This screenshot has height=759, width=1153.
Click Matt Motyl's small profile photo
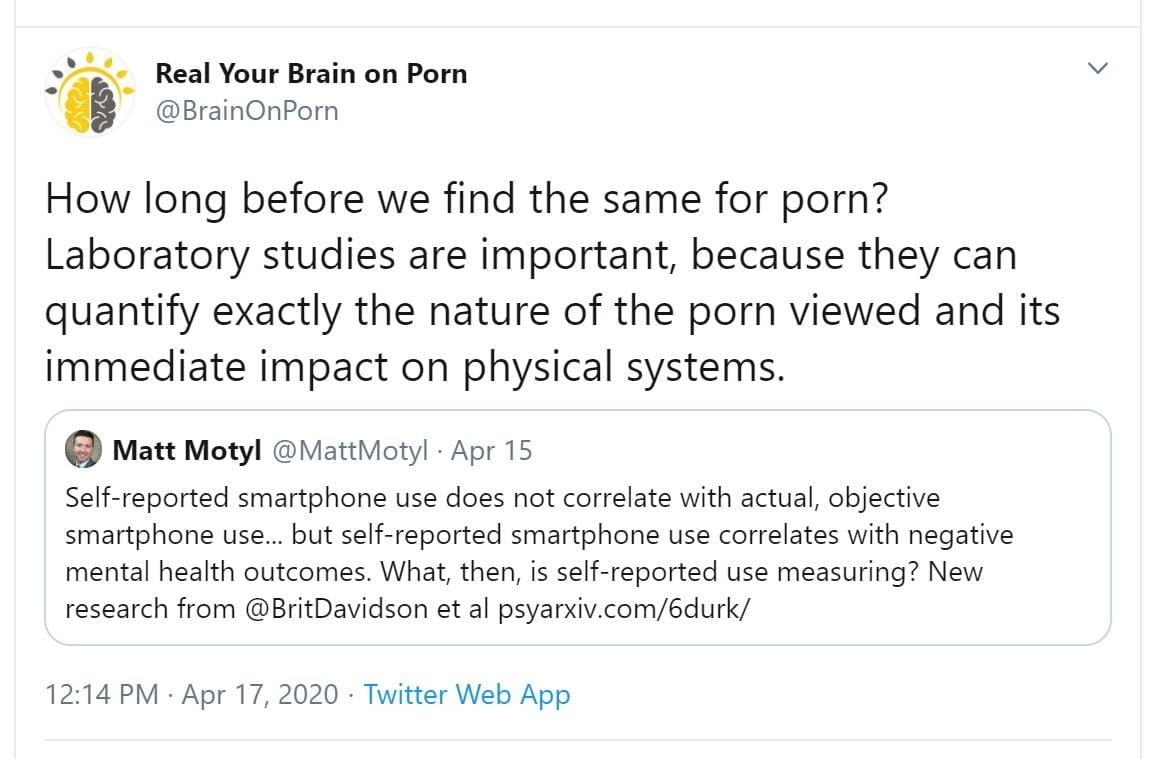coord(82,450)
